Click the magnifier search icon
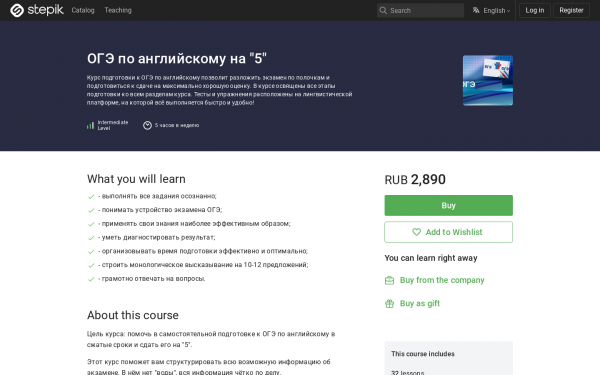Image resolution: width=600 pixels, height=375 pixels. (383, 10)
